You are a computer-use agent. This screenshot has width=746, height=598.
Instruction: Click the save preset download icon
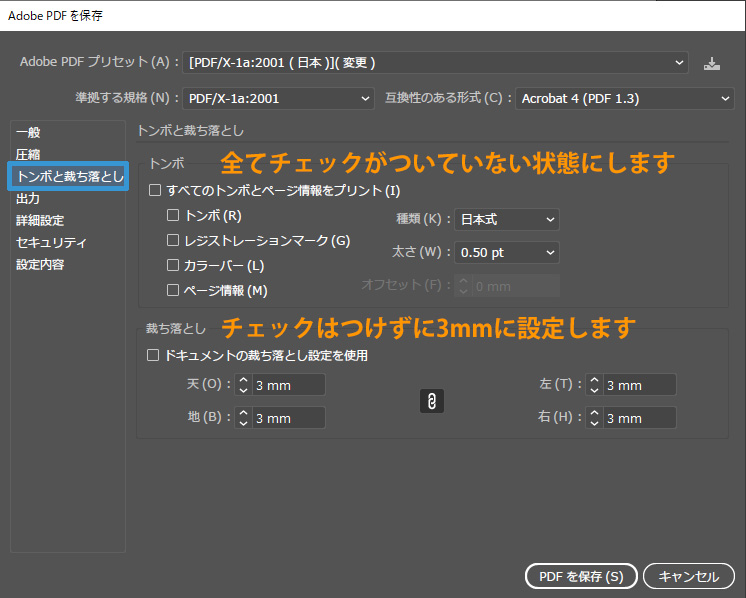pyautogui.click(x=712, y=64)
